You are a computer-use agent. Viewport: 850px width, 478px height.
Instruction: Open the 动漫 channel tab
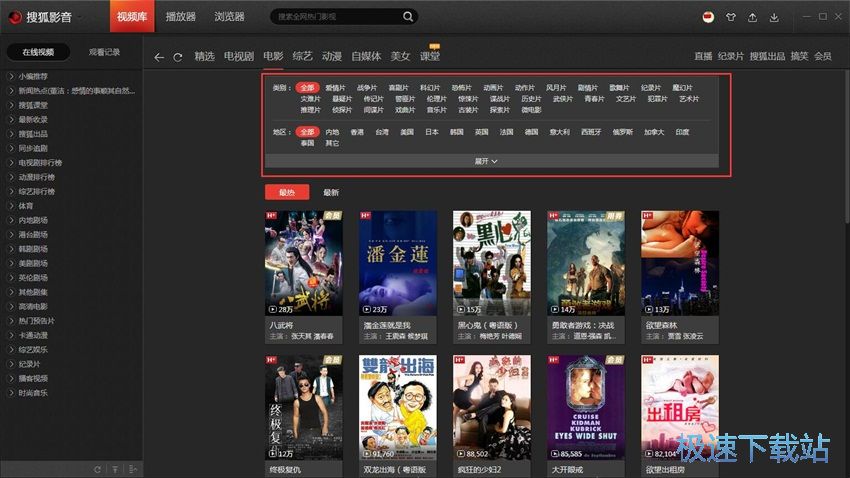[332, 56]
